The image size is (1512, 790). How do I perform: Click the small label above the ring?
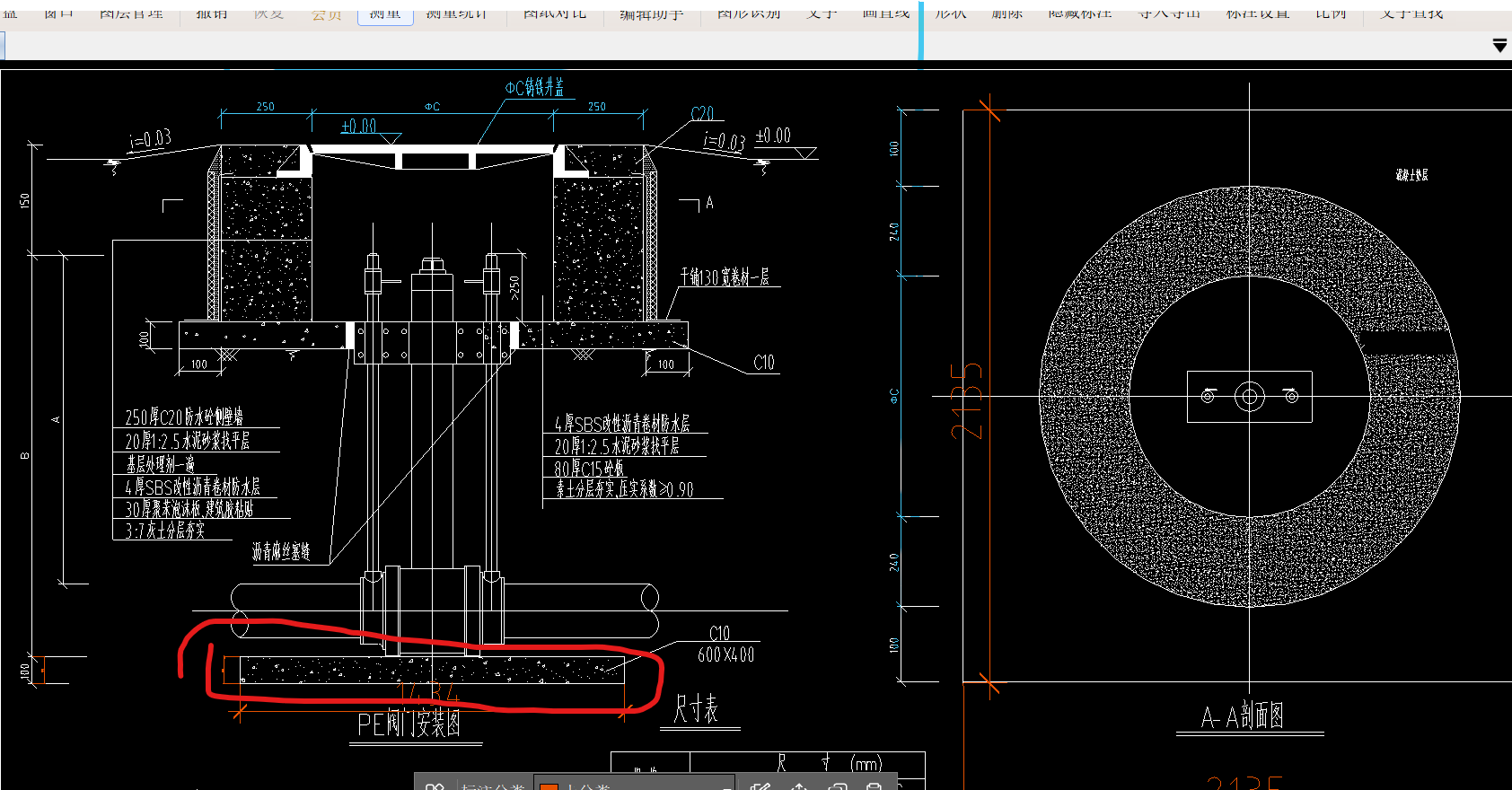(1411, 175)
